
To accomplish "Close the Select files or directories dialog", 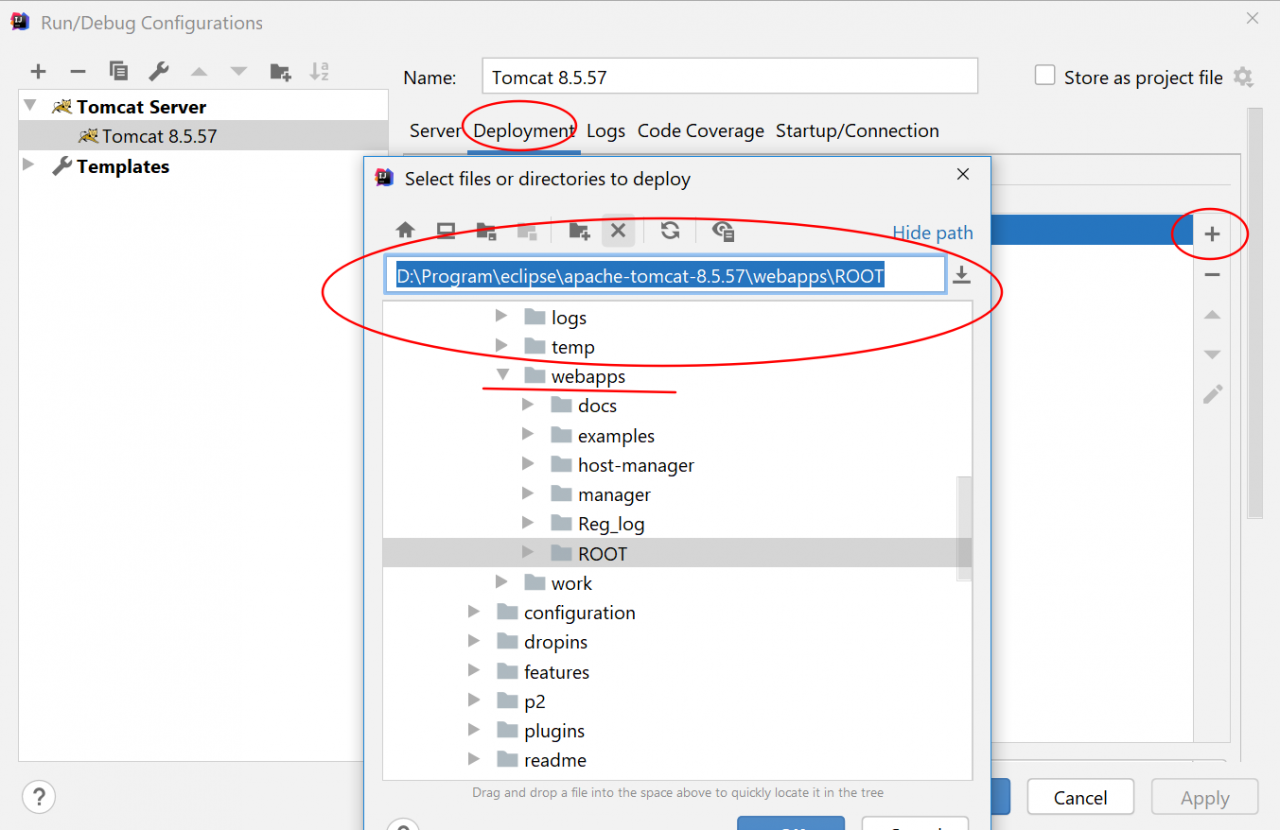I will coord(963,174).
